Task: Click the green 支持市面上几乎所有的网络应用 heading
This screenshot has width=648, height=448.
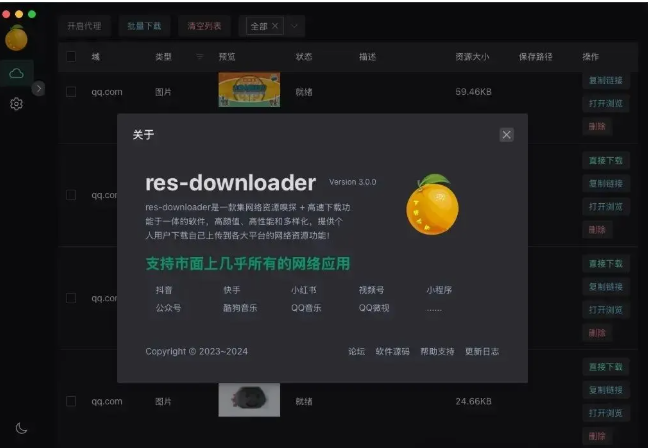Action: point(248,264)
